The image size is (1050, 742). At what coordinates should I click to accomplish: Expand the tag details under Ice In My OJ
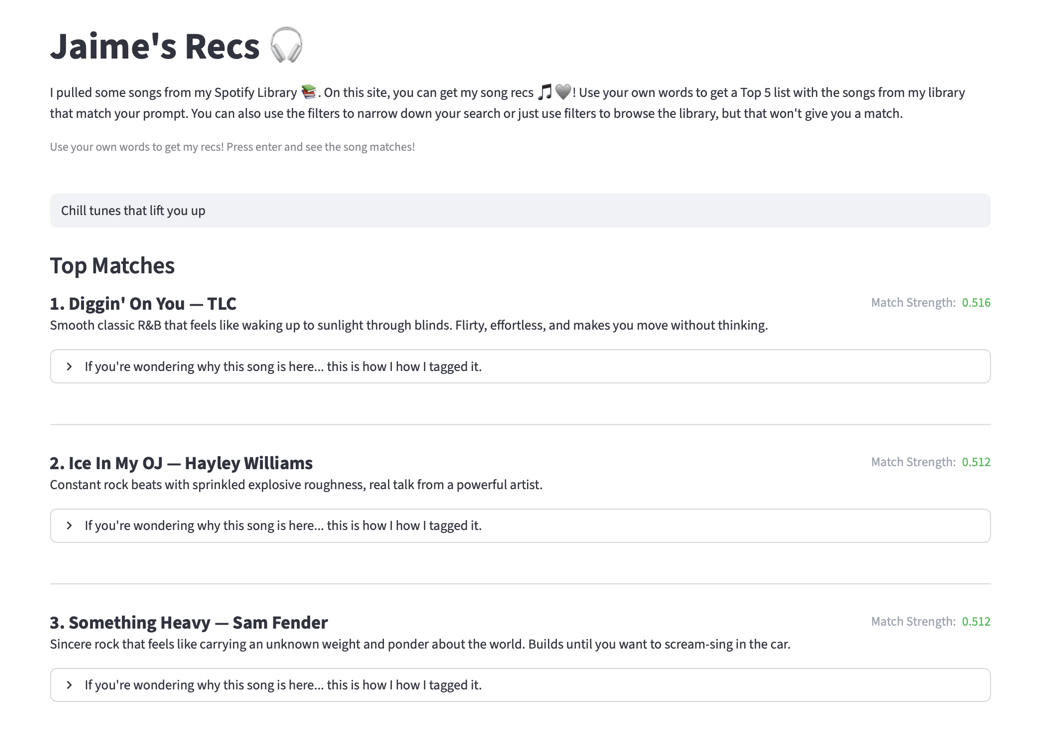click(x=520, y=526)
